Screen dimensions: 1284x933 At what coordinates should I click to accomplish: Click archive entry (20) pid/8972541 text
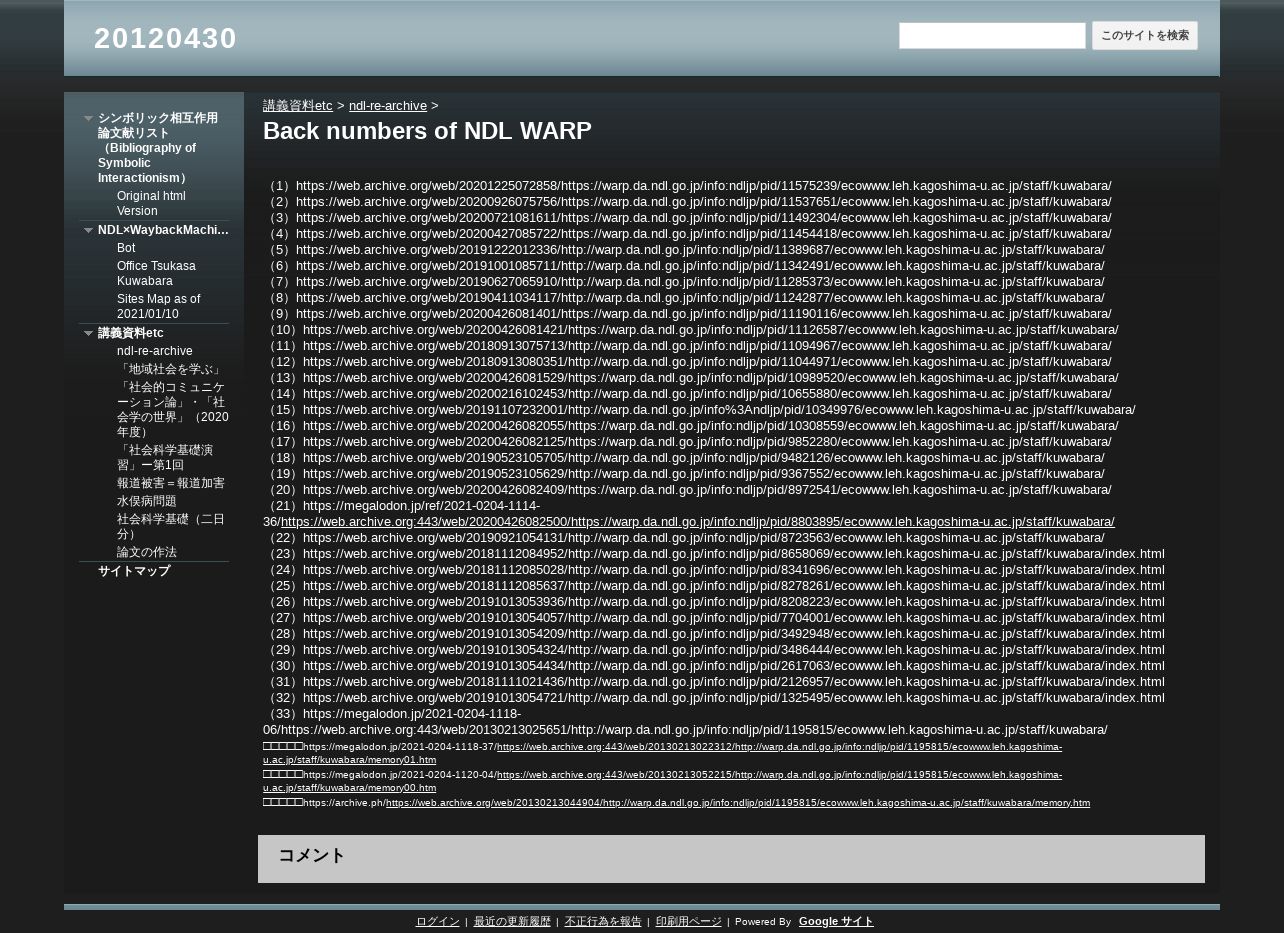687,490
